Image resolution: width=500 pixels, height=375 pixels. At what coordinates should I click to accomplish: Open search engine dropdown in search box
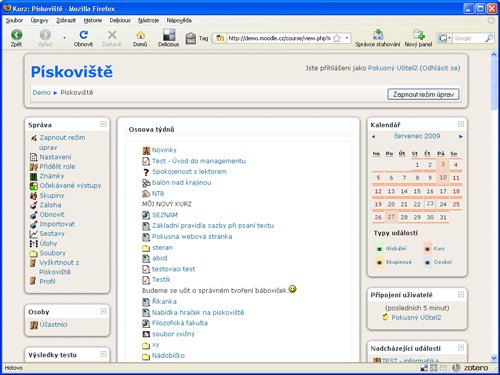click(449, 38)
